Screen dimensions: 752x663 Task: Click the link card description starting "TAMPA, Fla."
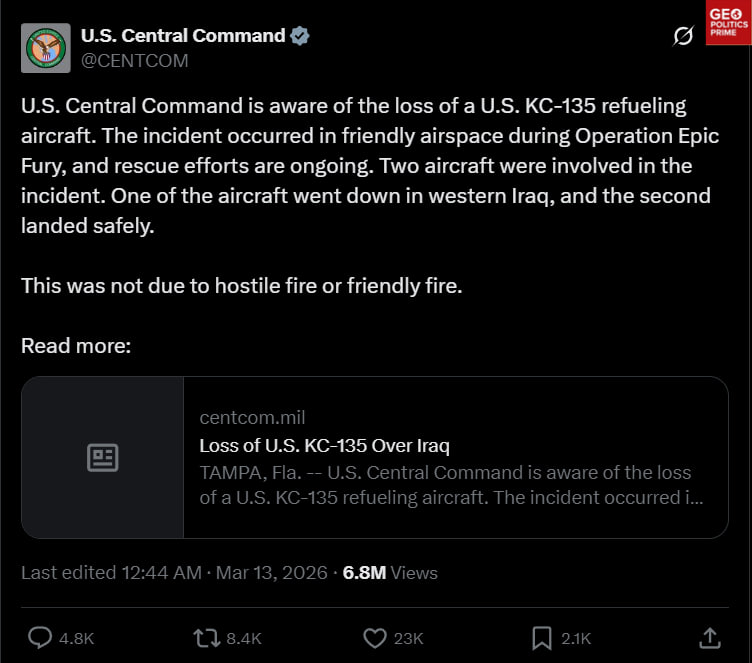click(x=450, y=484)
